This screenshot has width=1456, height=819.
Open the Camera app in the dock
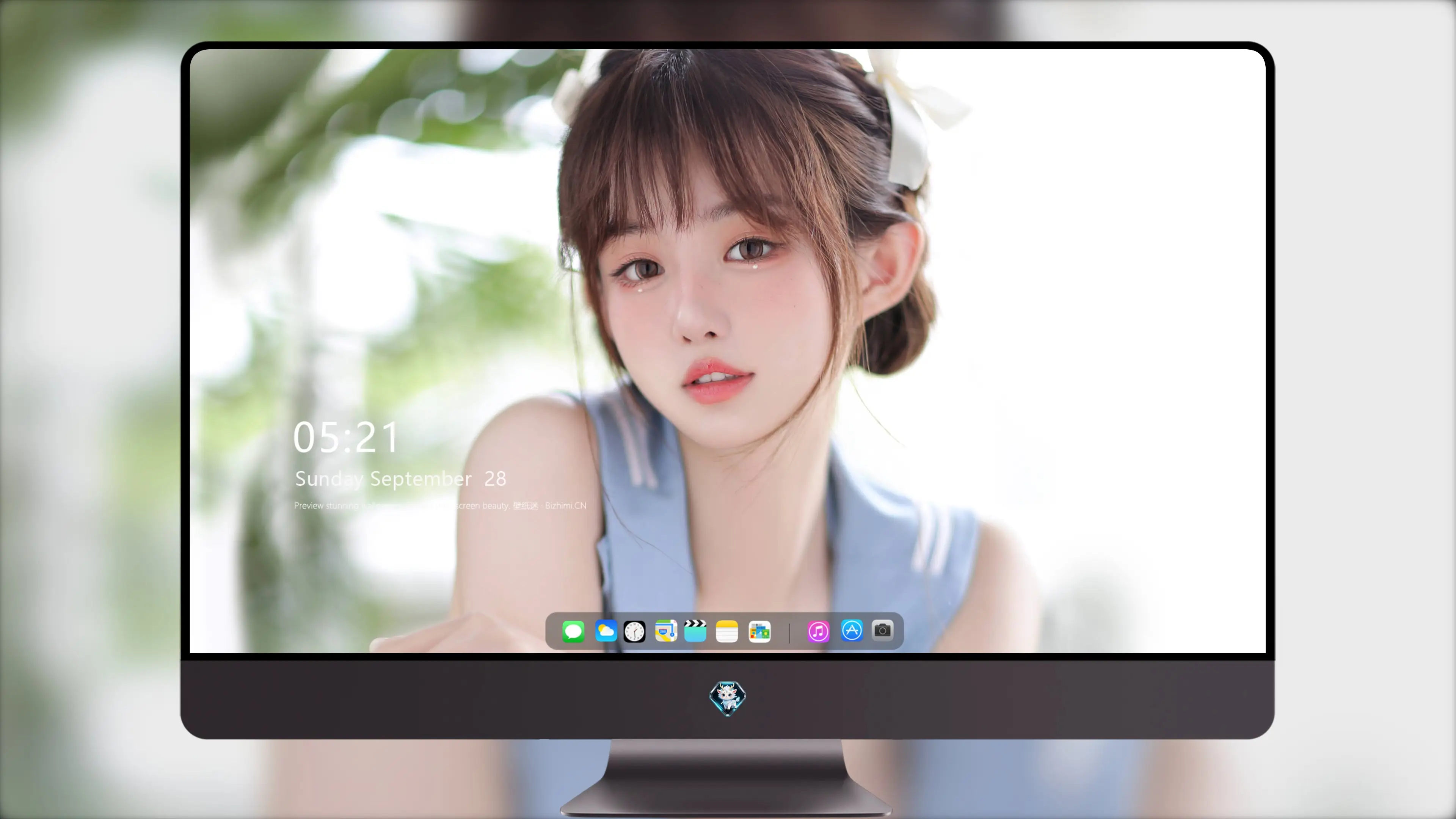(x=882, y=630)
